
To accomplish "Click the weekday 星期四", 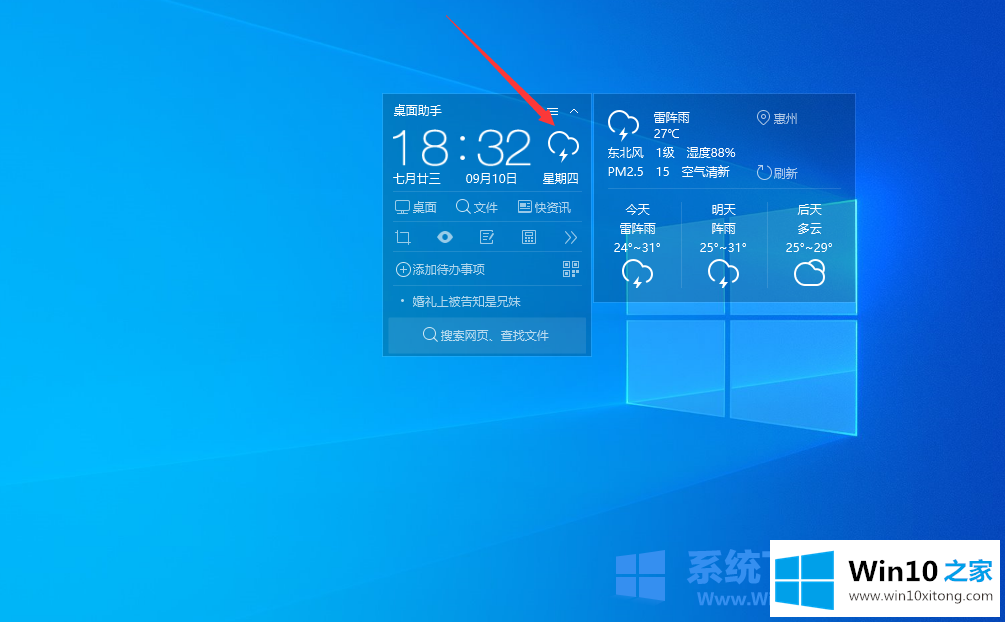I will point(561,179).
